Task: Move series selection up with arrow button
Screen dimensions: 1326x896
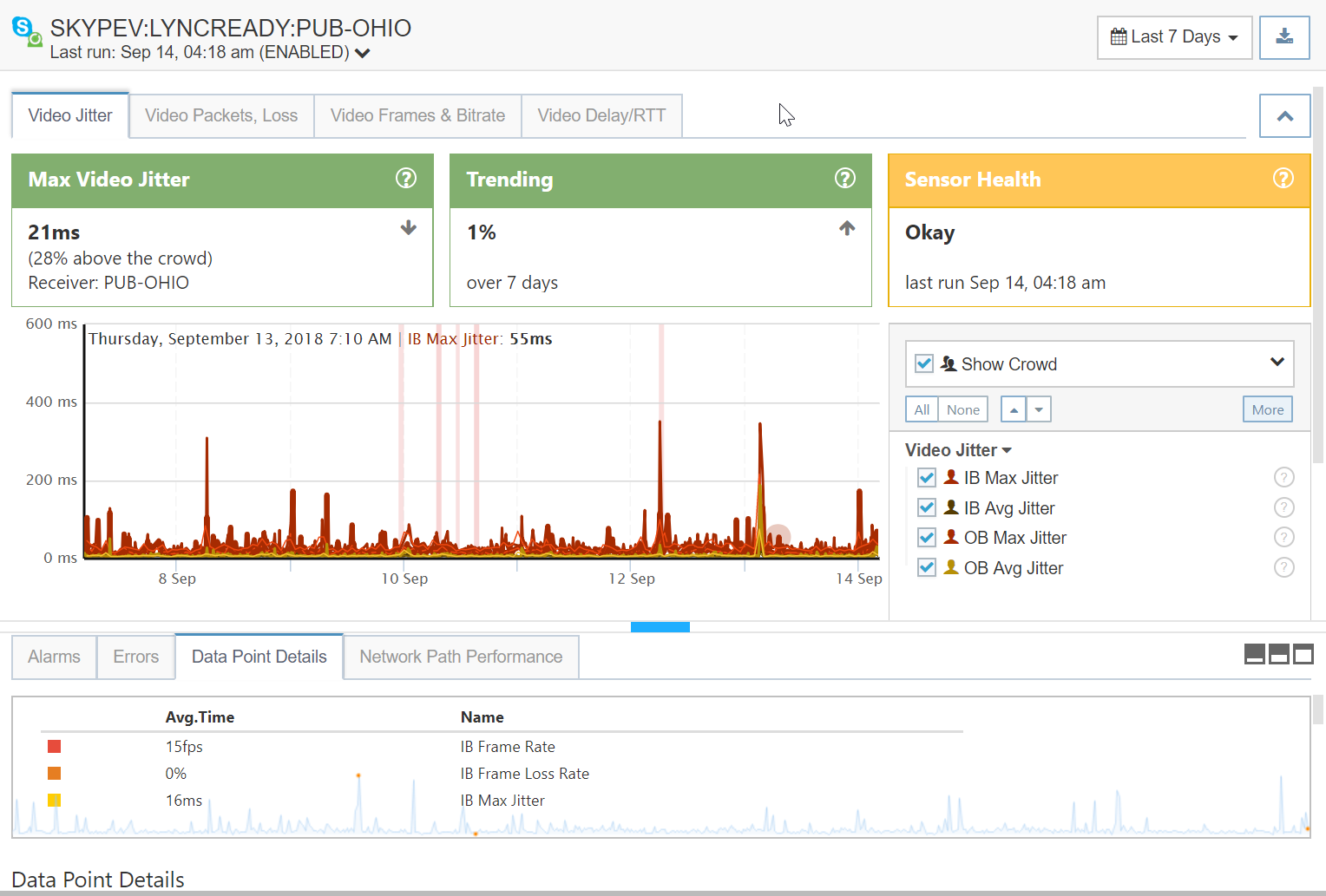Action: click(1014, 409)
